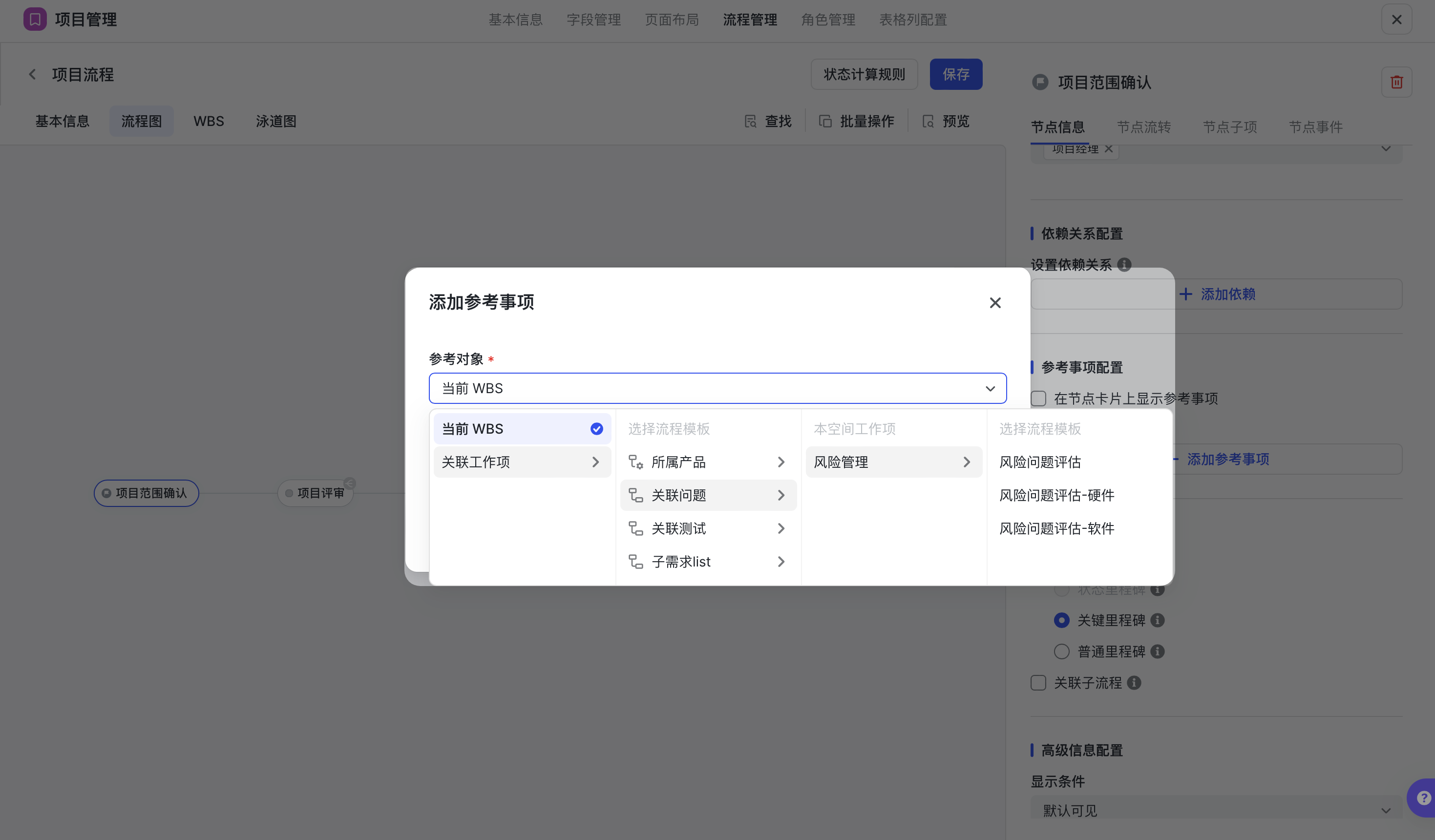This screenshot has height=840, width=1435.
Task: Open the 节点事件 panel tab
Action: (x=1315, y=127)
